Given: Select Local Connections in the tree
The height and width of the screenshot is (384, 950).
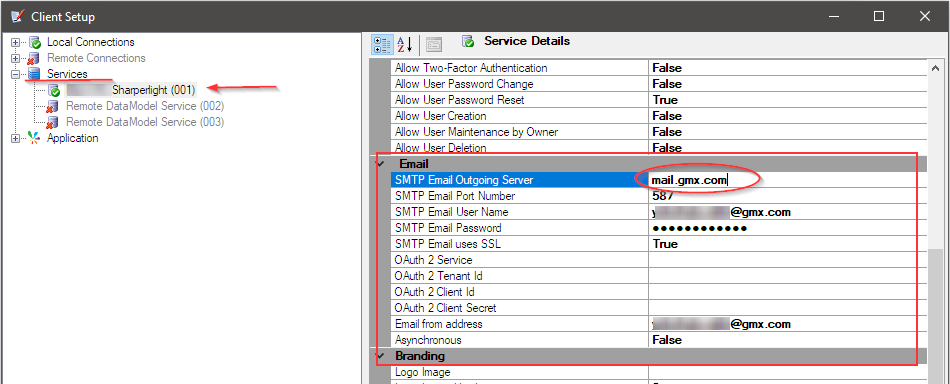Looking at the screenshot, I should [91, 42].
